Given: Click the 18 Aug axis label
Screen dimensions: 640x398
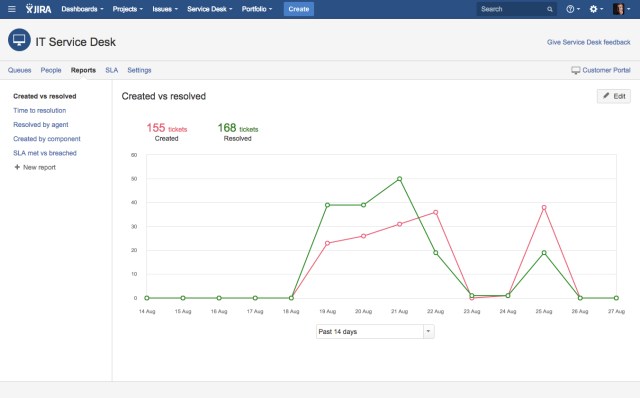Looking at the screenshot, I should (291, 311).
